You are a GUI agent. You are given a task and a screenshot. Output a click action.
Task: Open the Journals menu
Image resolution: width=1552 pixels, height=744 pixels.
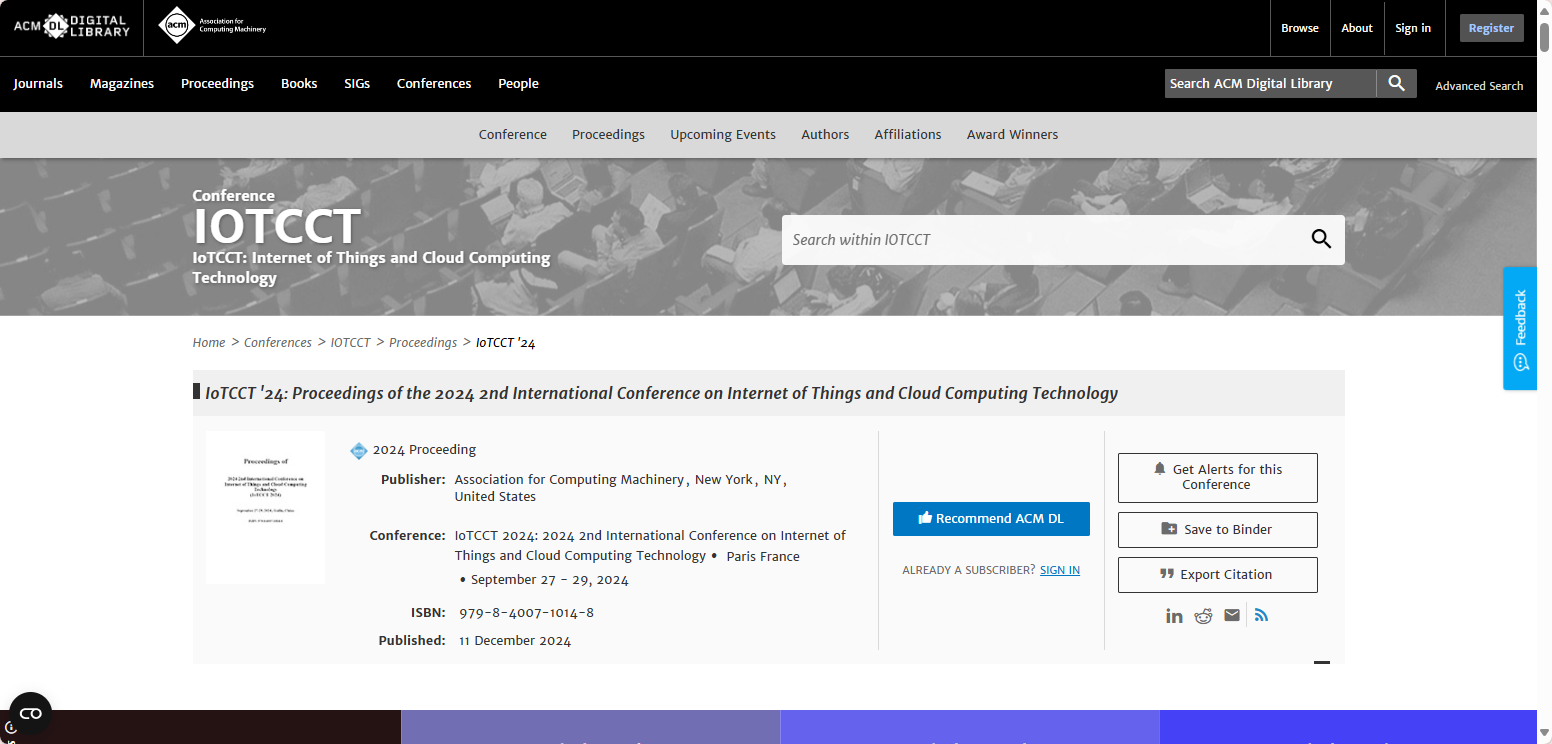point(38,84)
